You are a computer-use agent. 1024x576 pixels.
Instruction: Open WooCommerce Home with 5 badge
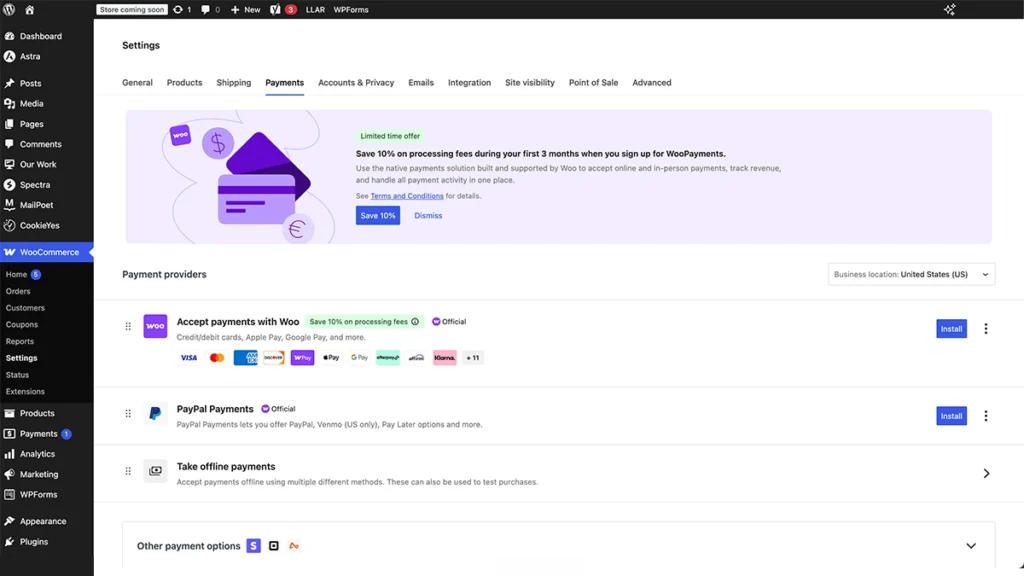click(x=23, y=274)
